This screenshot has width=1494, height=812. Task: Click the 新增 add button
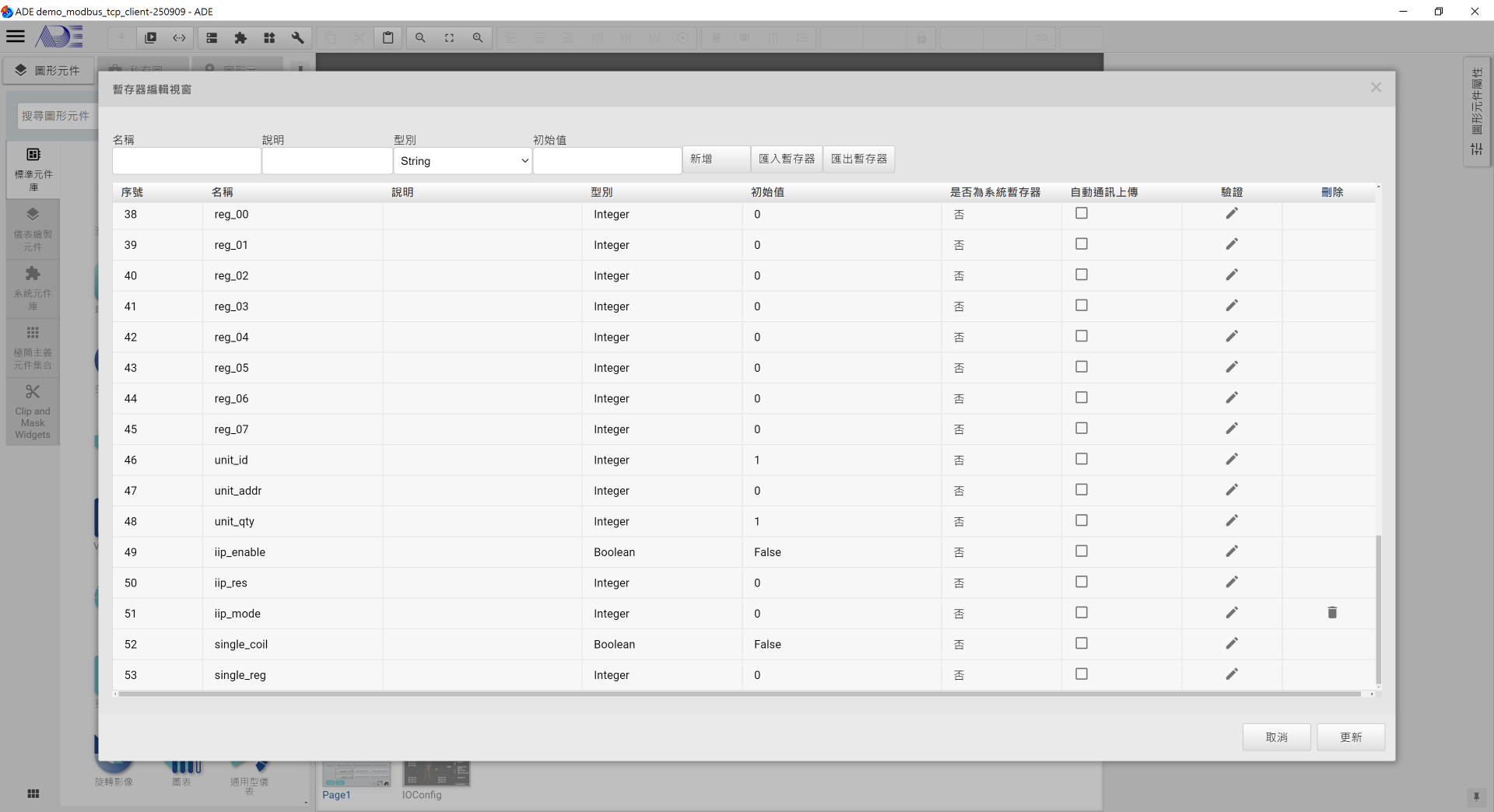tap(716, 159)
